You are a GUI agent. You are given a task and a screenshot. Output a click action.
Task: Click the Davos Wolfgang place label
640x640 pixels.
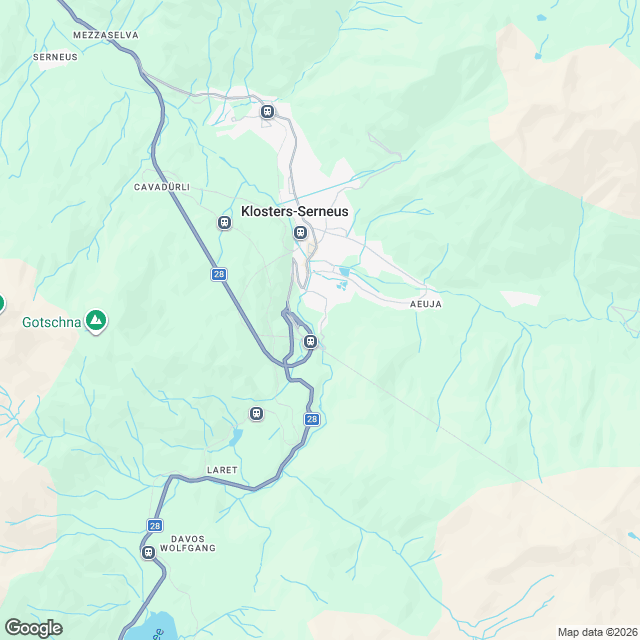pyautogui.click(x=188, y=544)
